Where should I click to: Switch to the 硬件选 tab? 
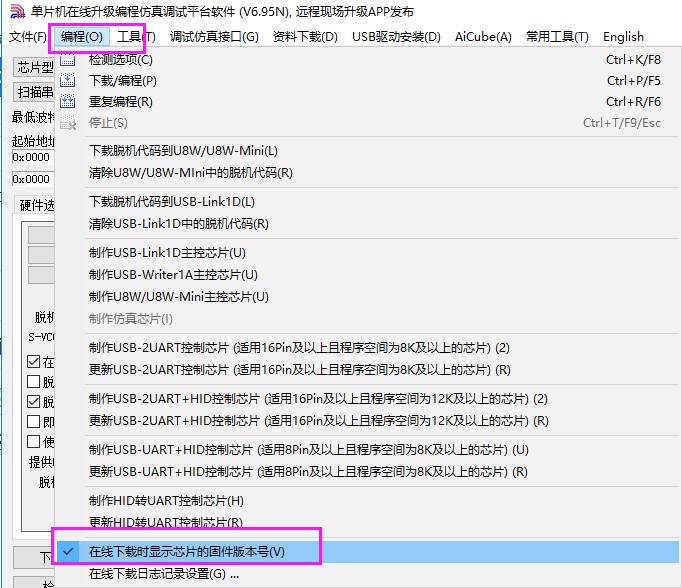(35, 205)
